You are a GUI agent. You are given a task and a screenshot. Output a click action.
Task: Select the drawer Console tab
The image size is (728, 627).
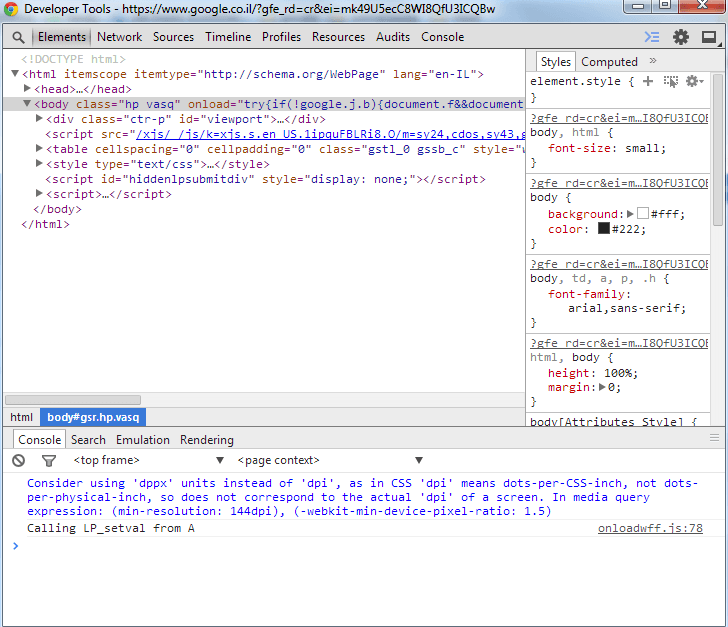pyautogui.click(x=39, y=440)
